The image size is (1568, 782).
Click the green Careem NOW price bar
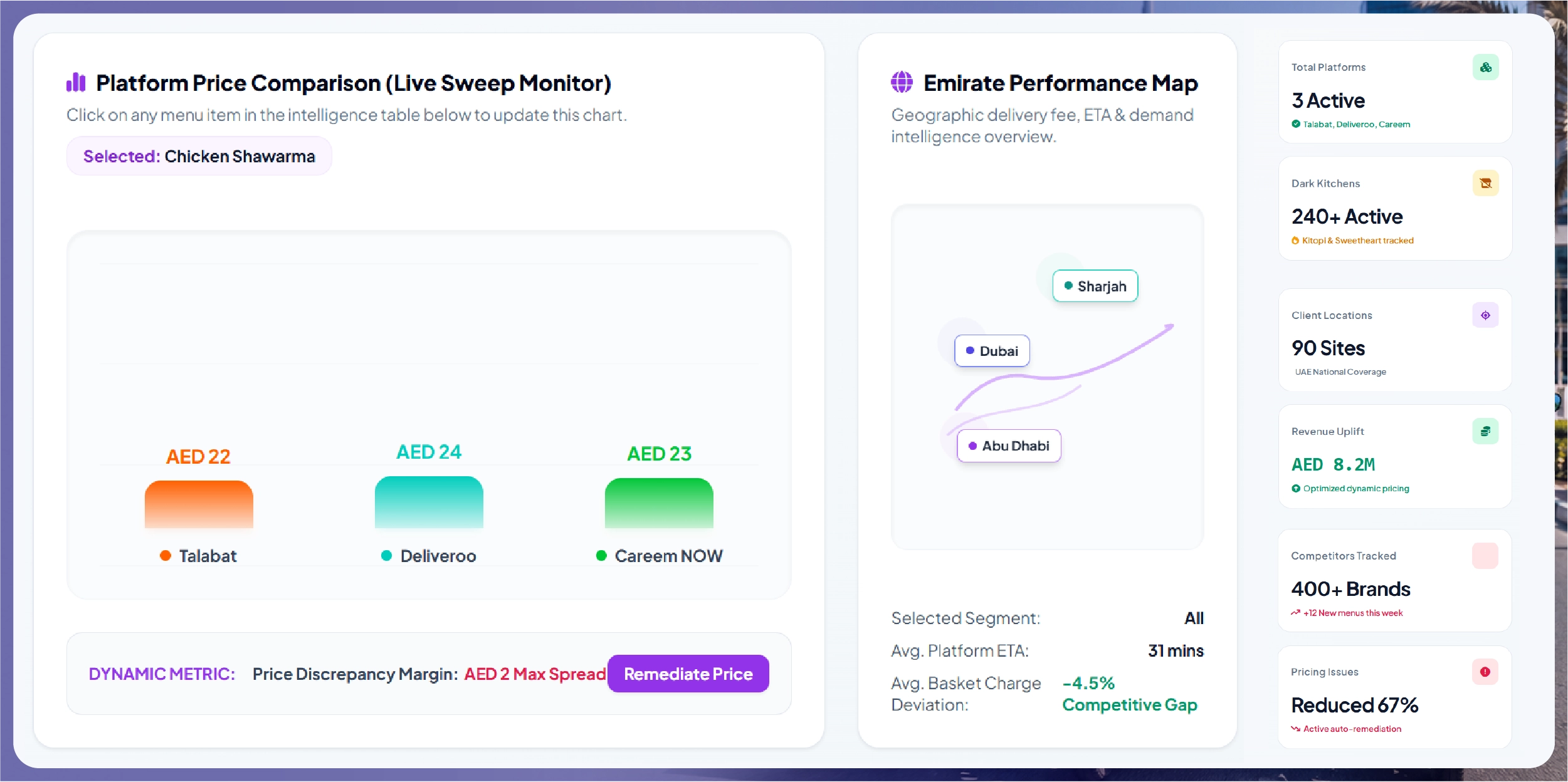click(659, 503)
